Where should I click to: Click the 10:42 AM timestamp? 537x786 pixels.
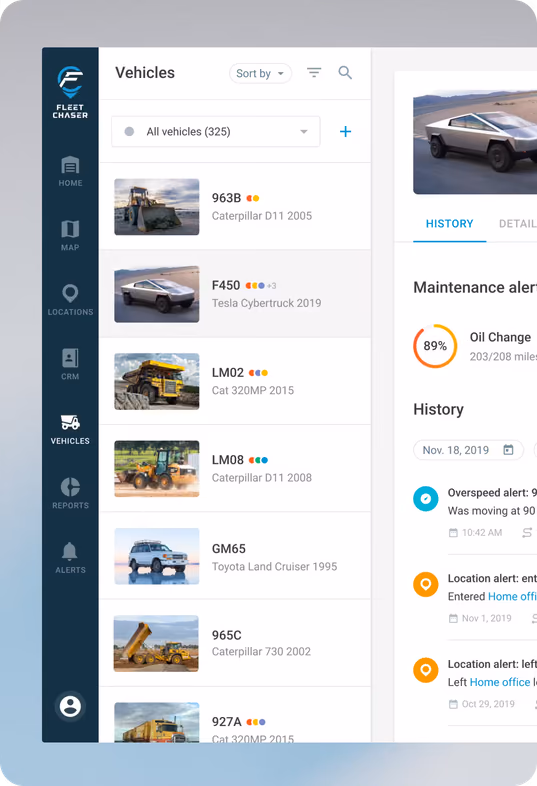482,532
